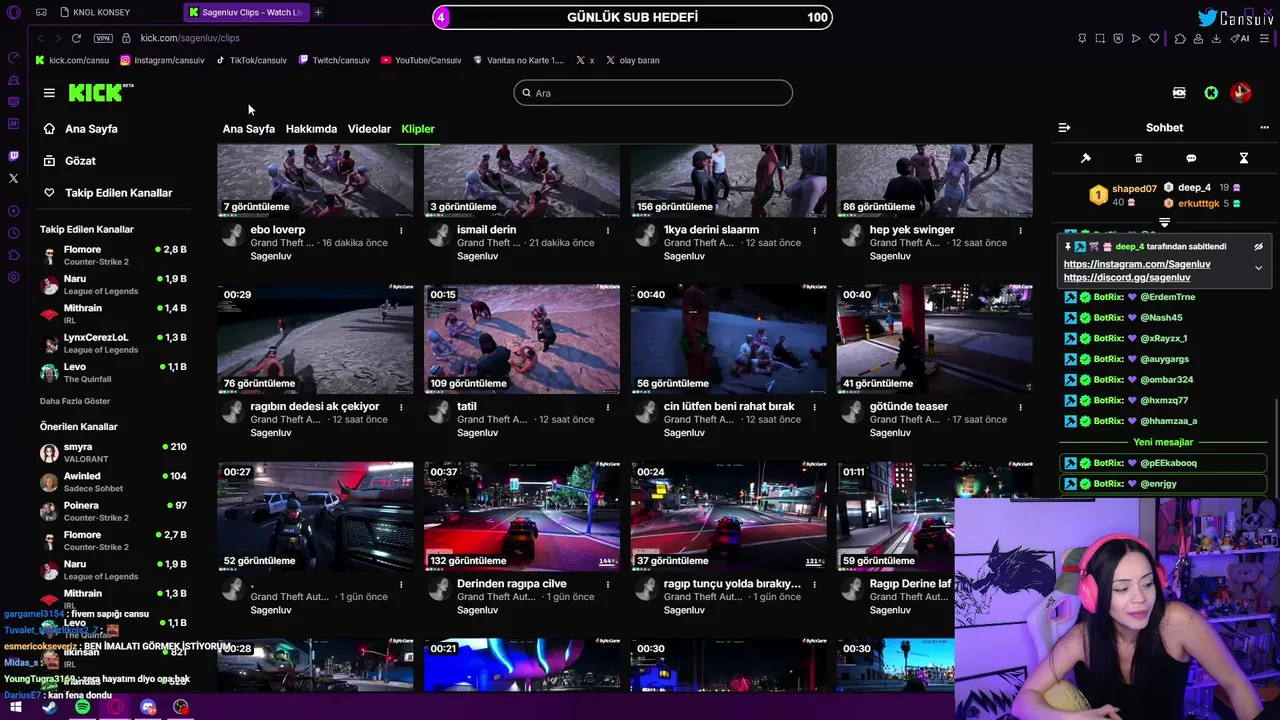Open Steam from the Windows taskbar
The width and height of the screenshot is (1280, 720).
click(x=49, y=707)
